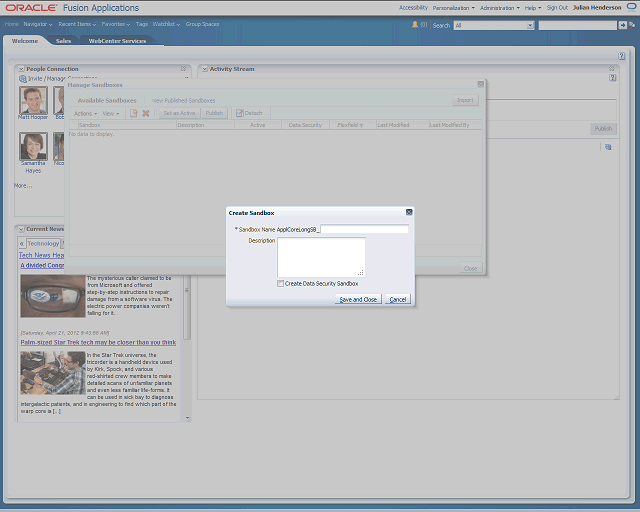Click into the Description text area
Viewport: 640px width, 512px height.
click(321, 257)
